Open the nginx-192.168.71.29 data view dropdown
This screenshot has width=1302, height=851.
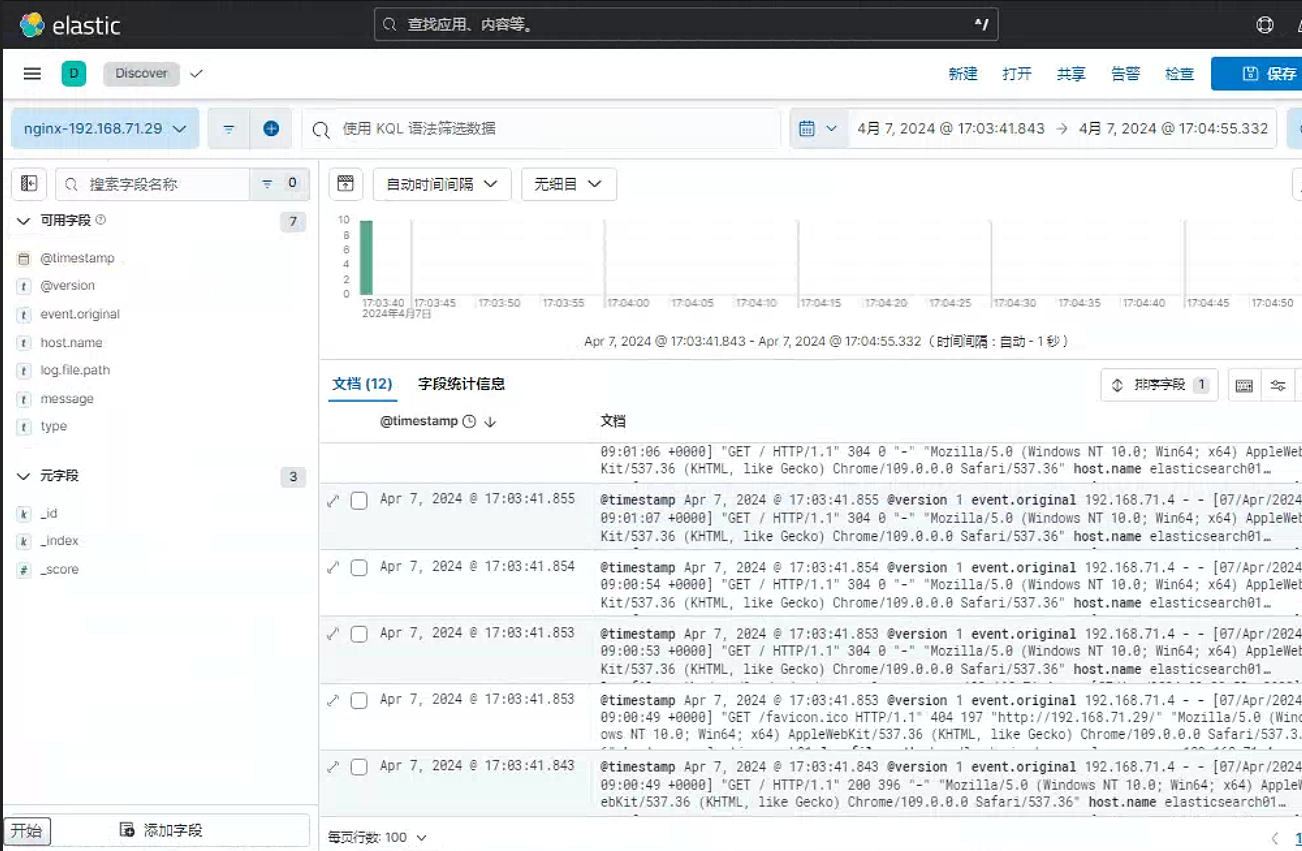pyautogui.click(x=105, y=129)
